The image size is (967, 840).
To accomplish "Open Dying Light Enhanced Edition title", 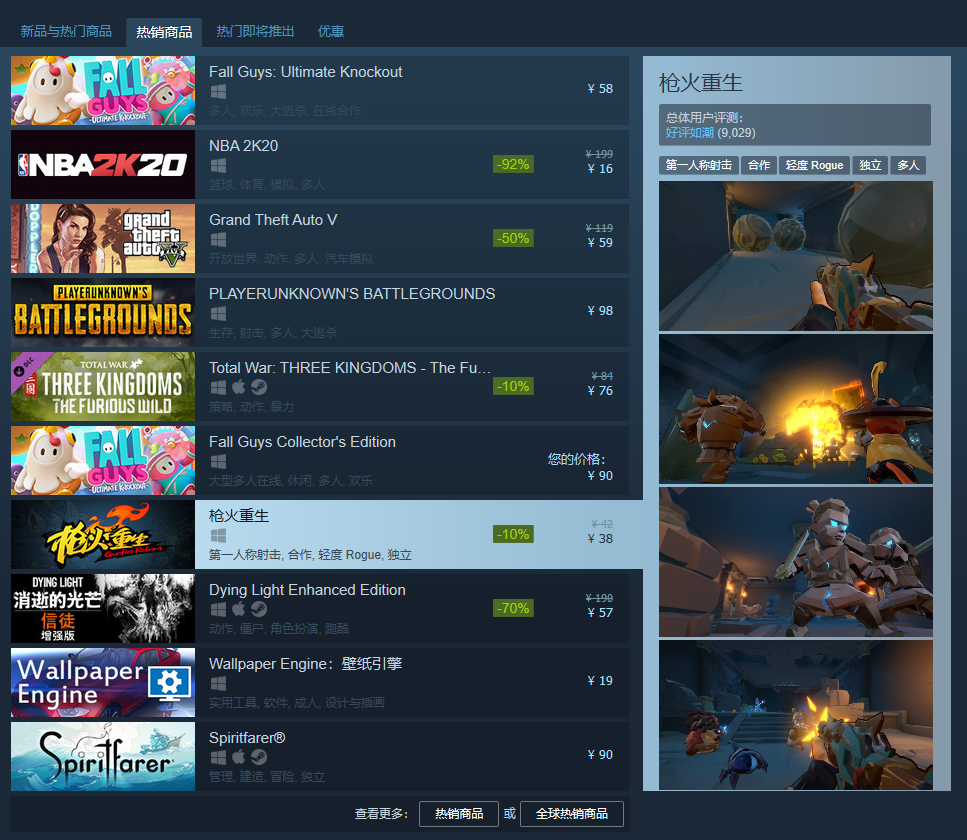I will click(x=307, y=590).
